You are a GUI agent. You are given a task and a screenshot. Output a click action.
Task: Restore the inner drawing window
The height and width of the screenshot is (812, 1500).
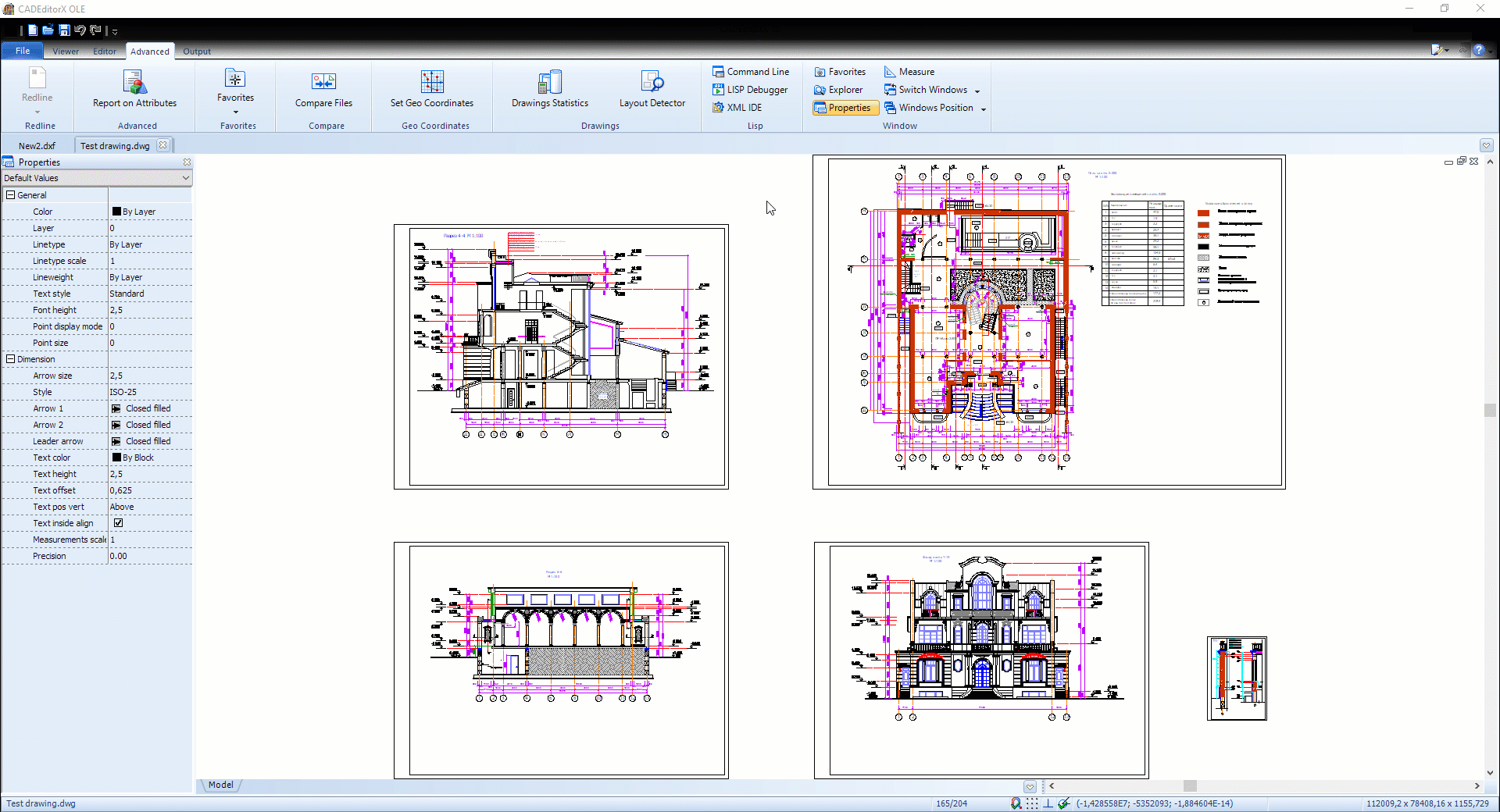coord(1461,161)
